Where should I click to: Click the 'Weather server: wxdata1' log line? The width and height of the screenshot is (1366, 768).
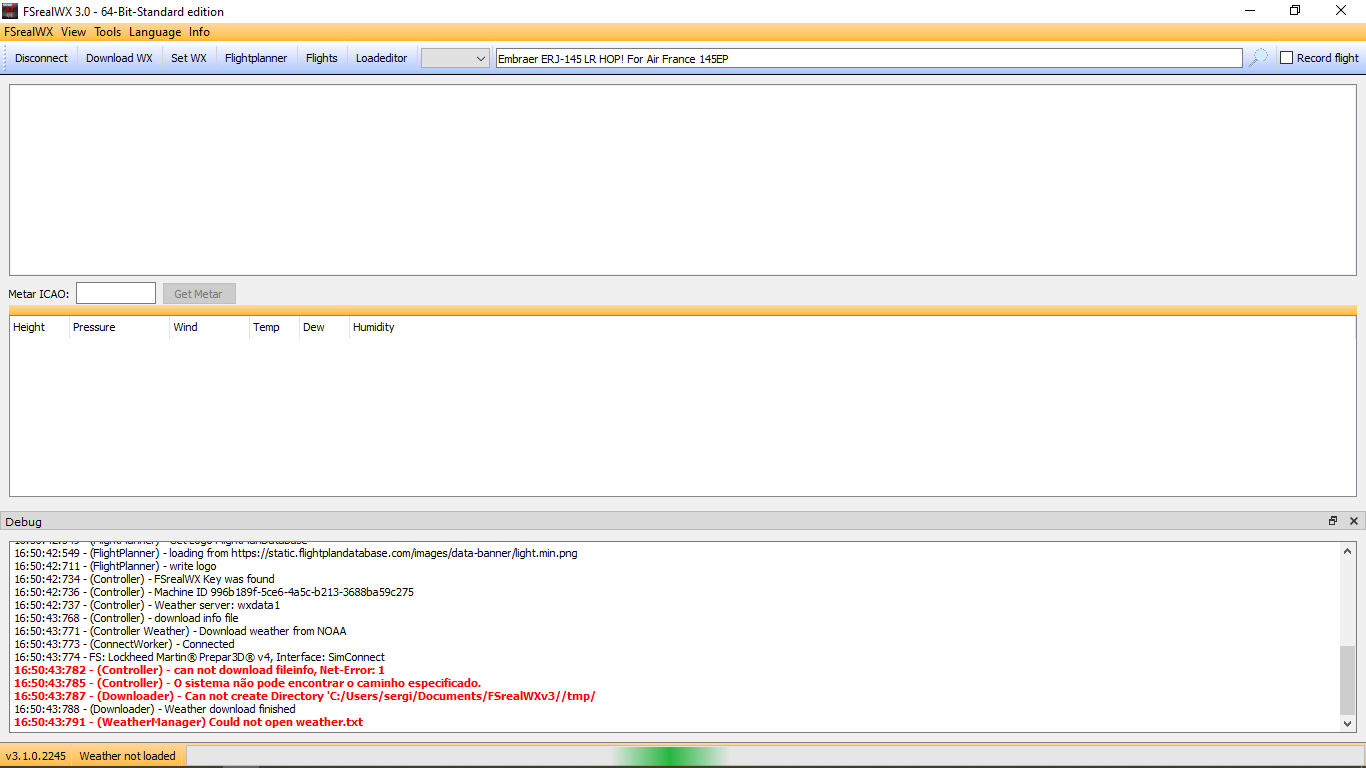tap(147, 605)
